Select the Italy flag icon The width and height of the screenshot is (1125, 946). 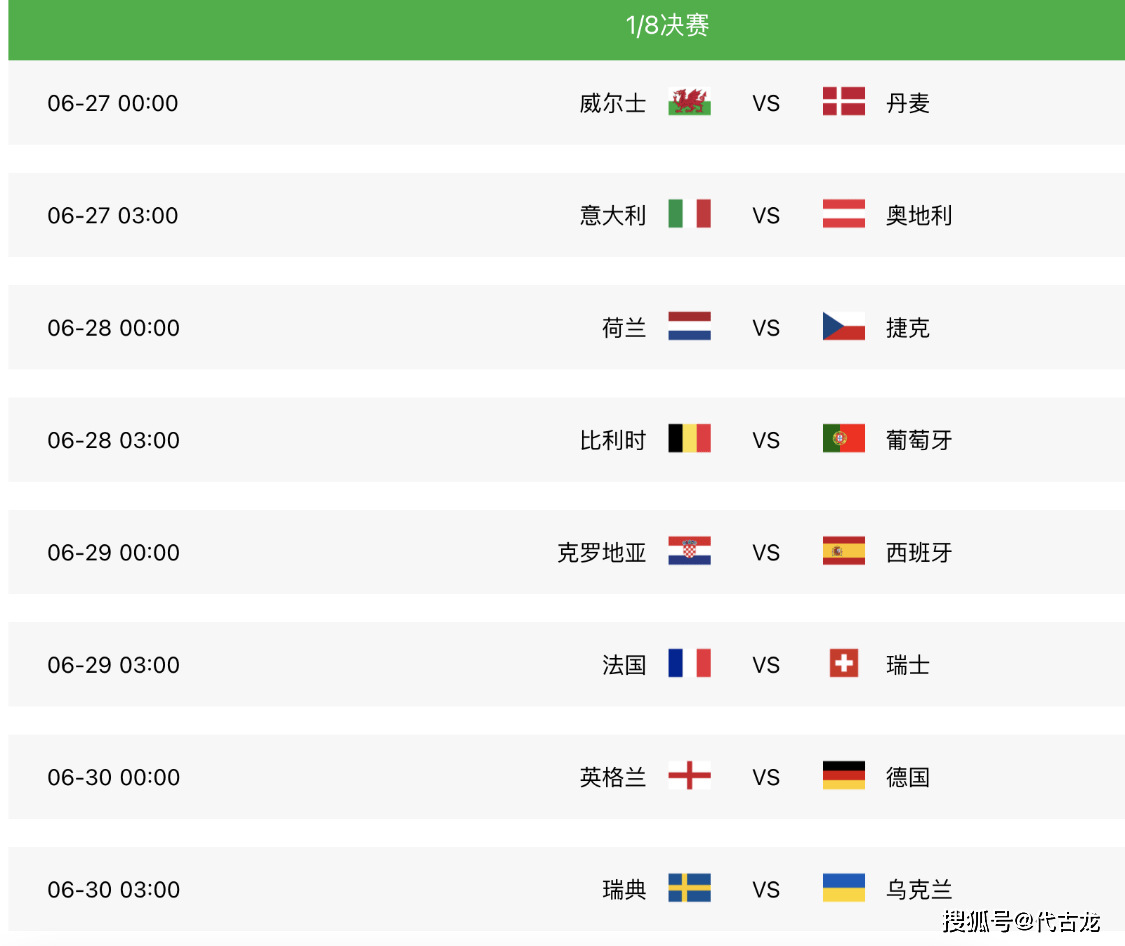[689, 214]
